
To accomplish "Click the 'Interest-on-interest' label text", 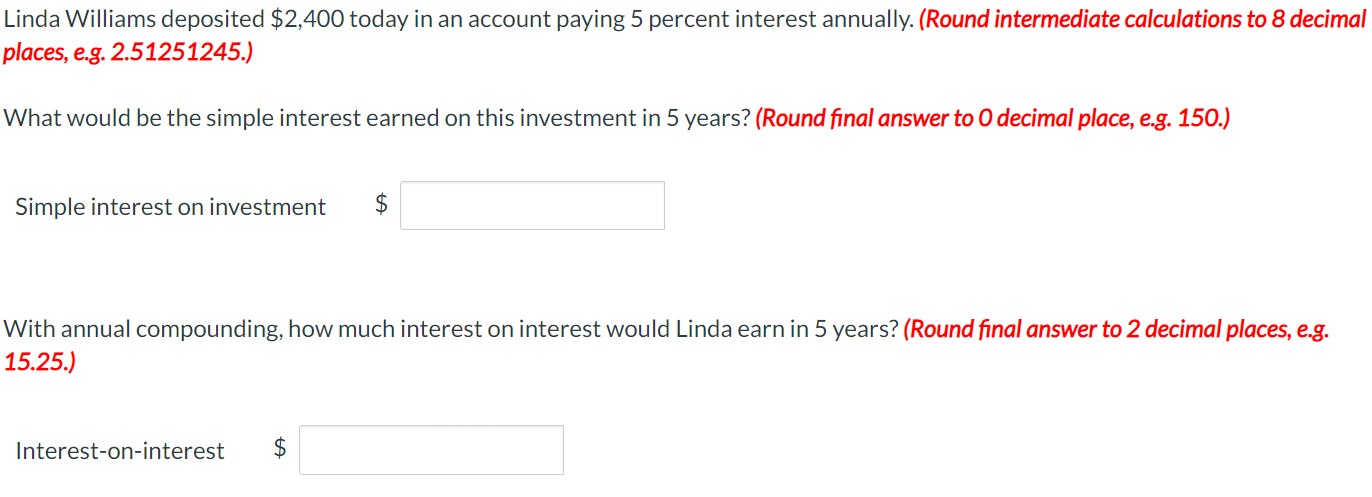I will [x=120, y=451].
